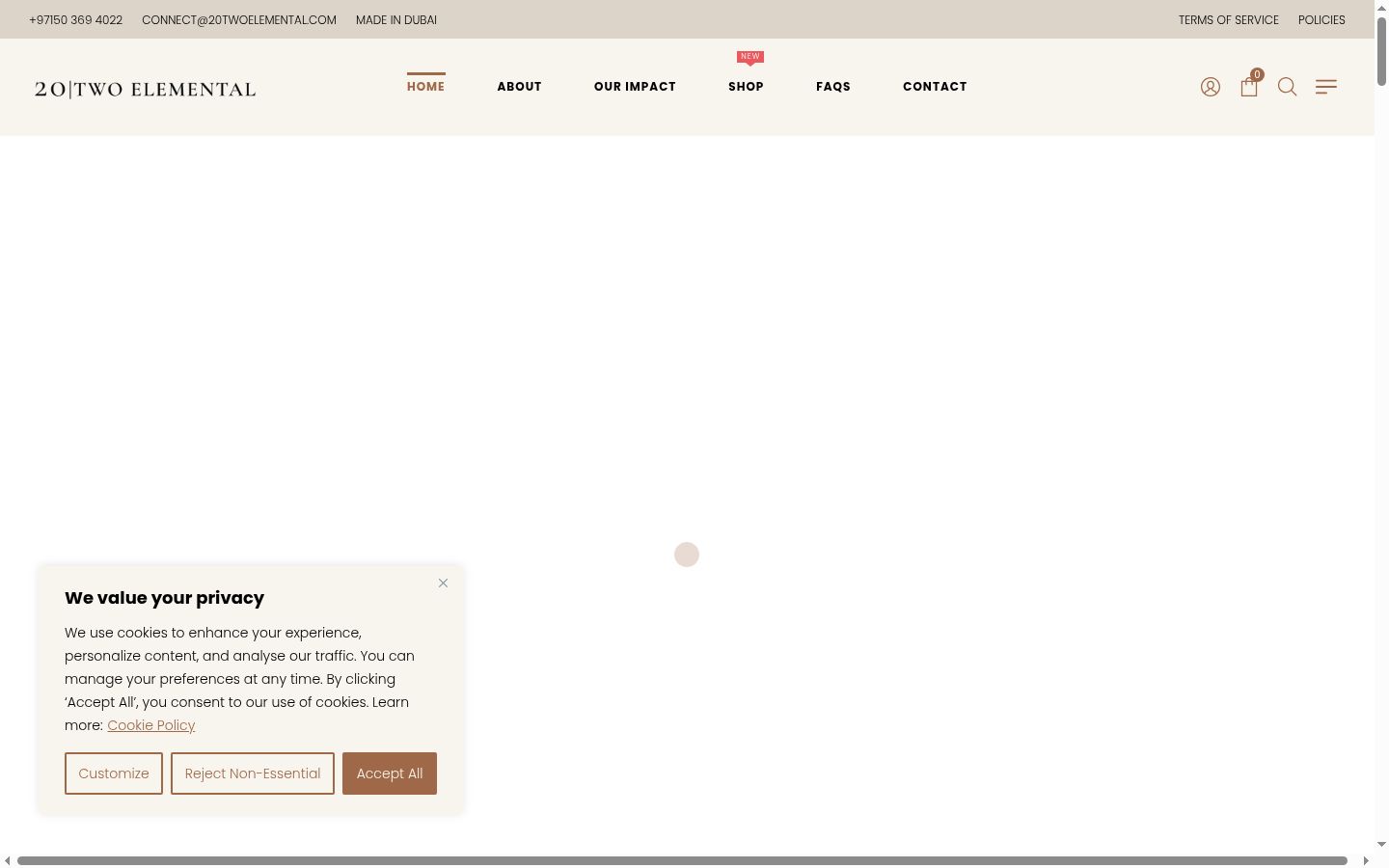The width and height of the screenshot is (1389, 868).
Task: Go to the HOME menu item
Action: click(425, 87)
